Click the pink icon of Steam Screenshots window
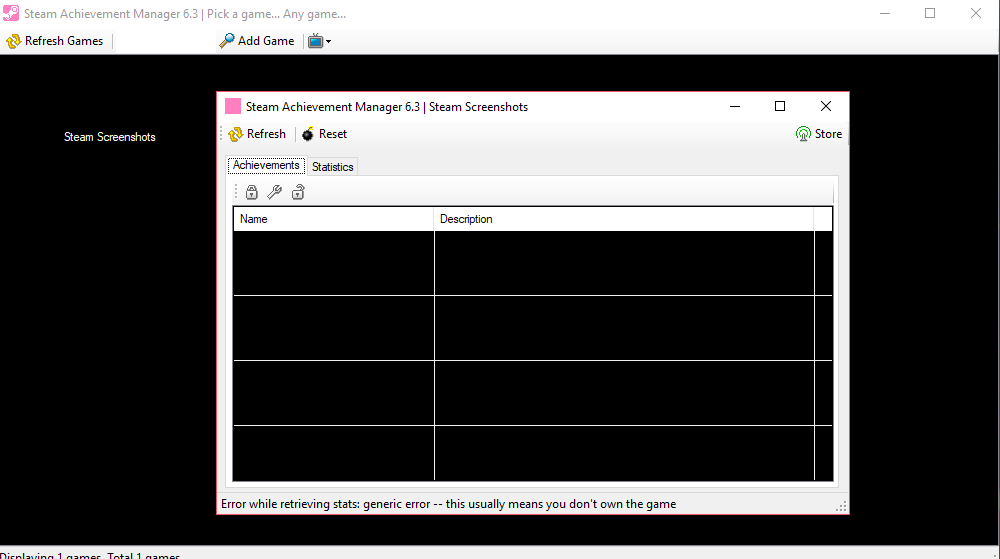Viewport: 1000px width, 559px height. pyautogui.click(x=233, y=106)
